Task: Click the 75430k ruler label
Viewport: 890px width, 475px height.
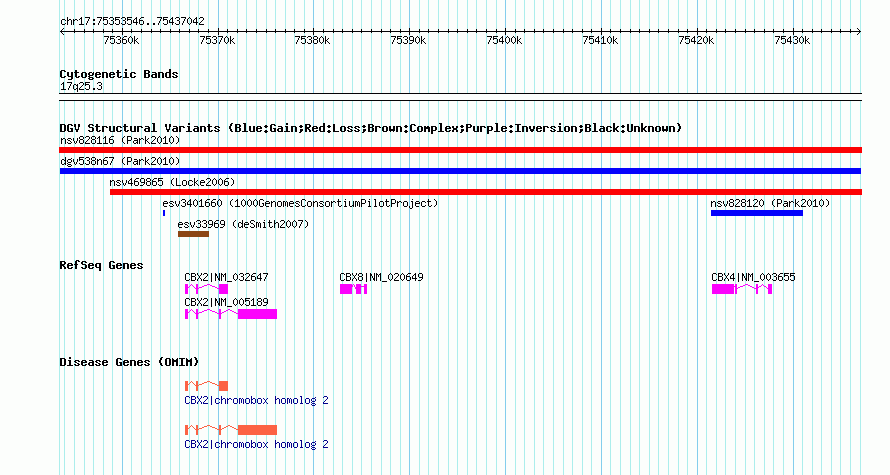Action: click(x=792, y=41)
